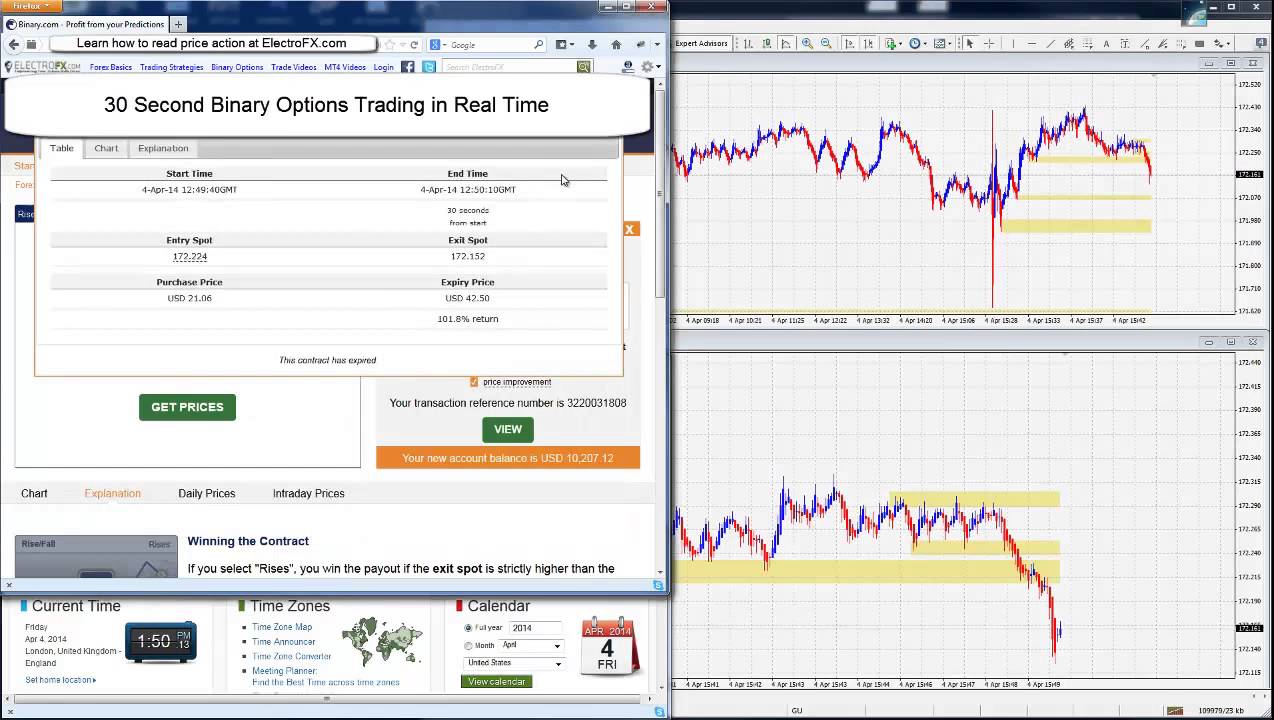Click the MT4 zoom in magnifier icon
Viewport: 1274px width, 720px height.
point(807,44)
